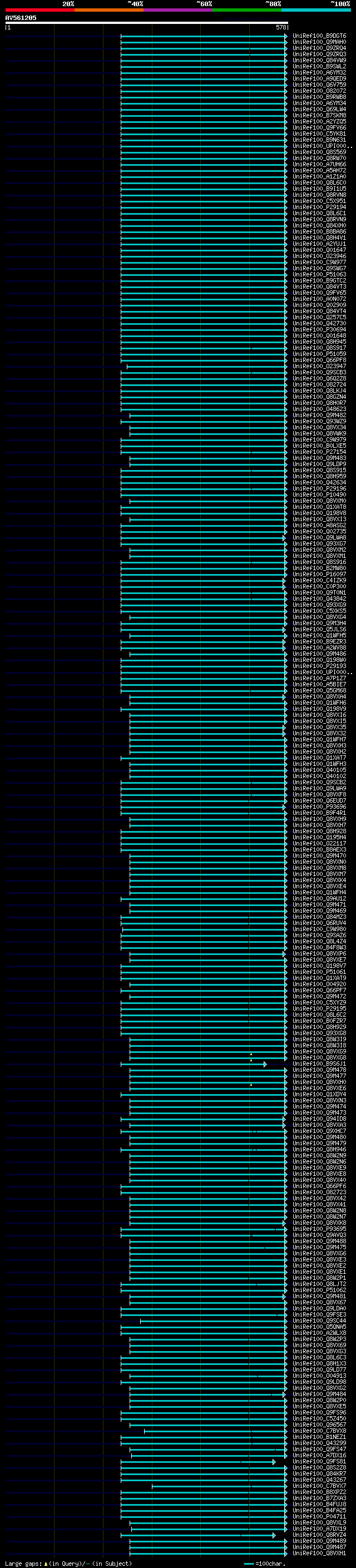Open hit UniRef100_Q84VW9

(x=319, y=61)
